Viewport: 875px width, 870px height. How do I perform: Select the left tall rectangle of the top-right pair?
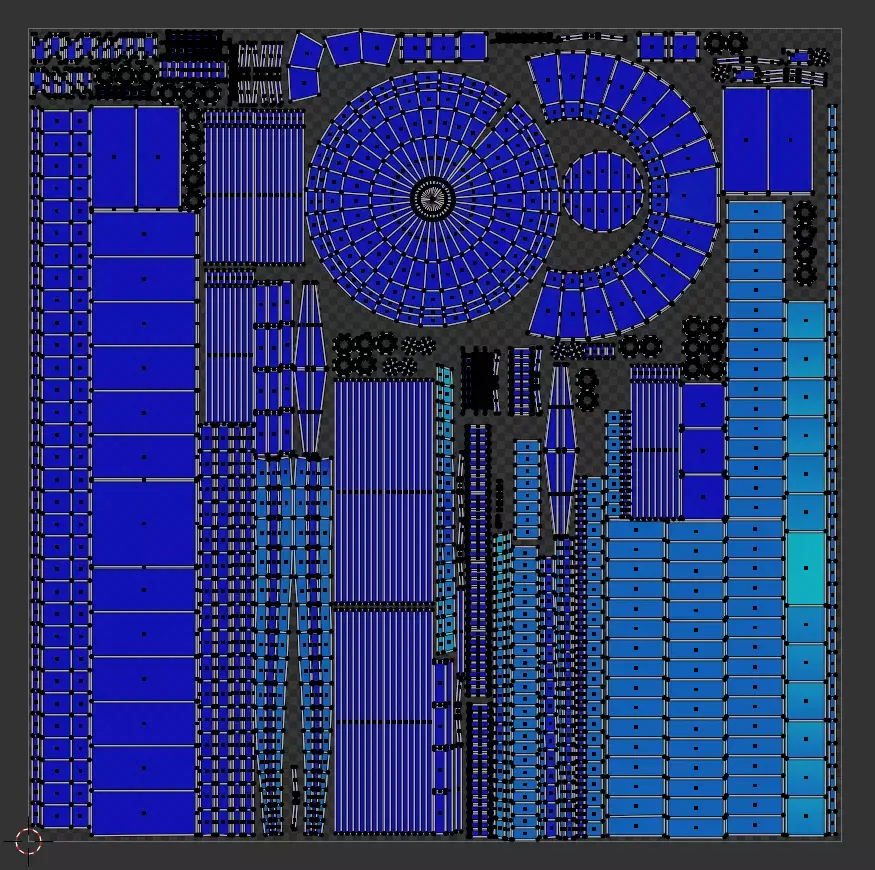[x=746, y=140]
